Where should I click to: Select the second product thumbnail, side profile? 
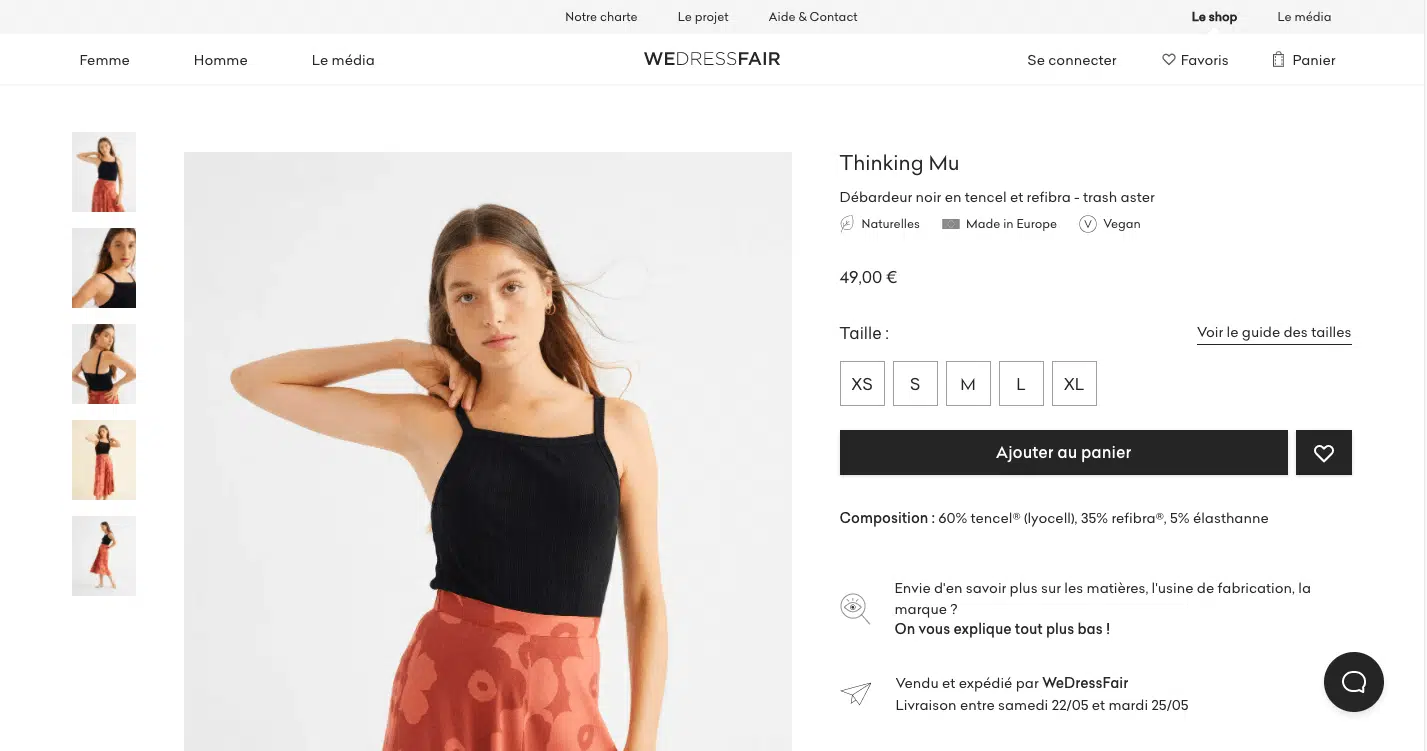pos(104,268)
